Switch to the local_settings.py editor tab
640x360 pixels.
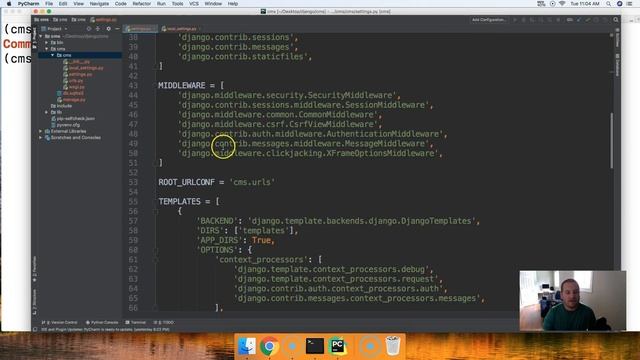point(180,29)
